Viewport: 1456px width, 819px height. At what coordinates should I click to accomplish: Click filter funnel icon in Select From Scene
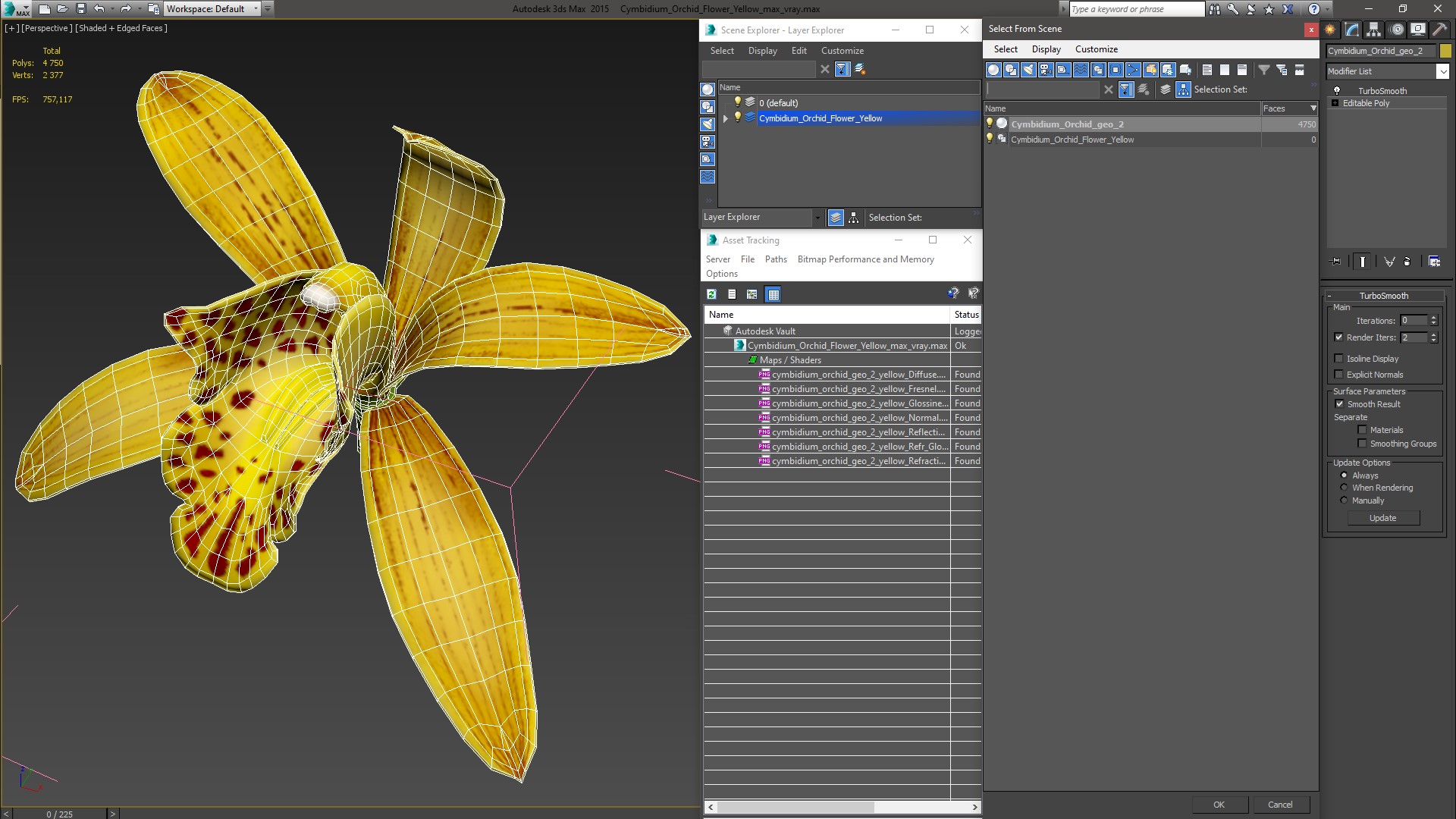[1263, 70]
